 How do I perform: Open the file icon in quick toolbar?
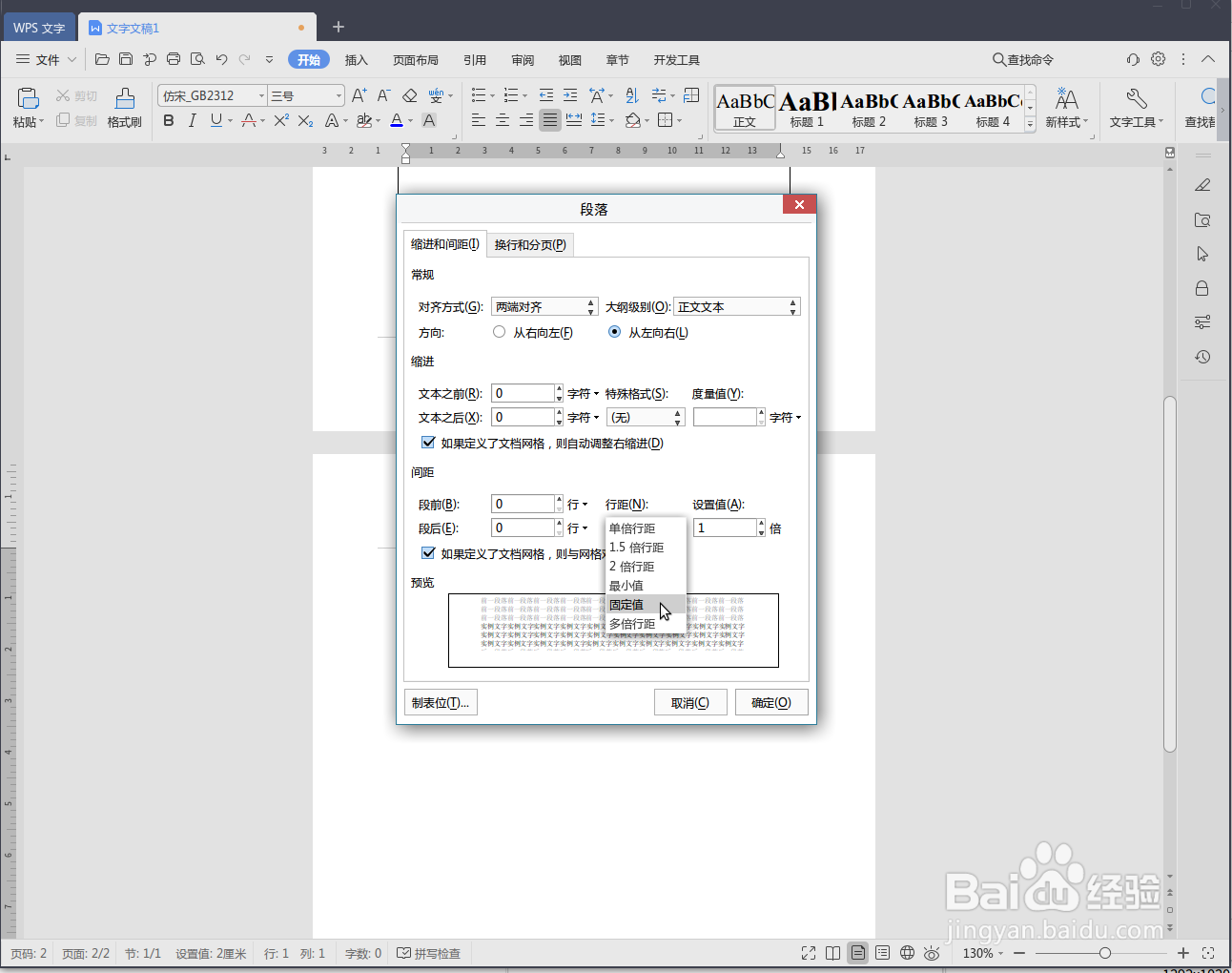pyautogui.click(x=102, y=59)
